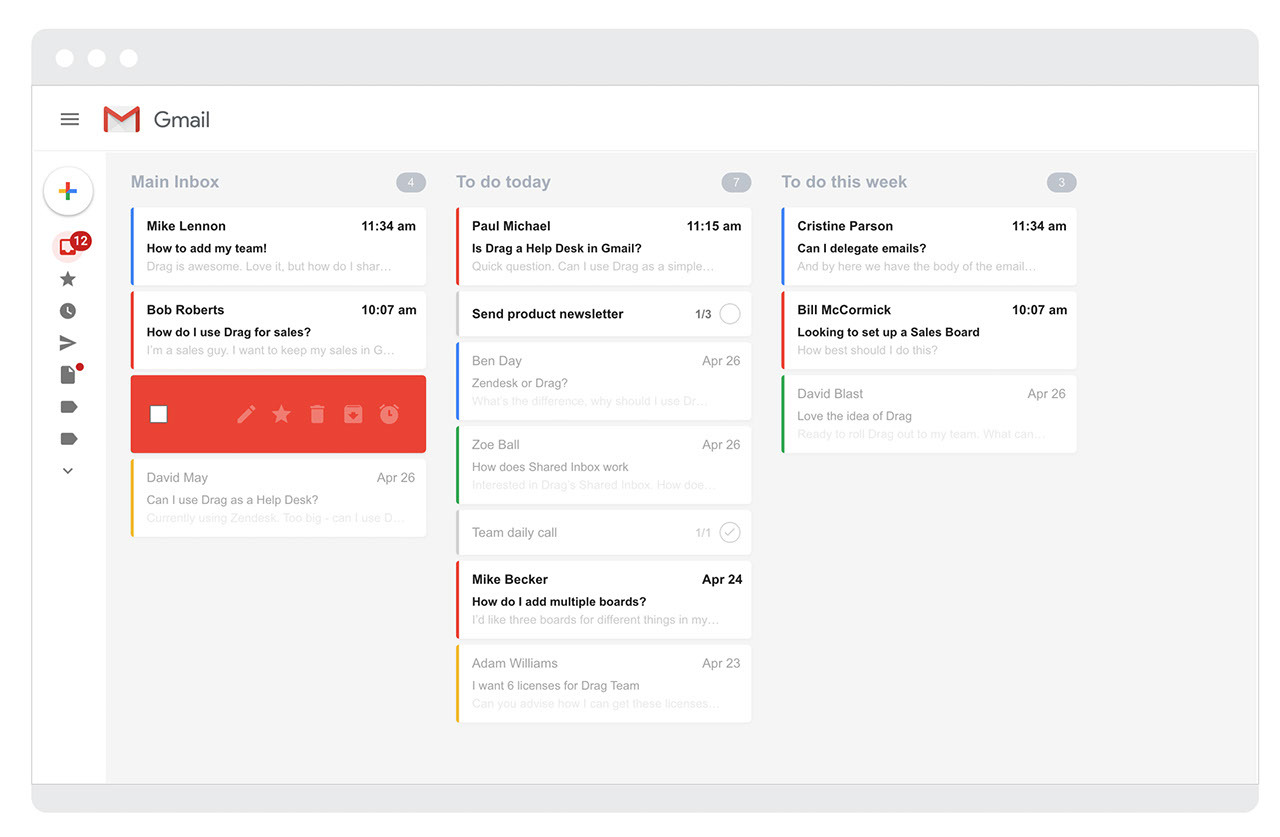This screenshot has height=837, width=1280.
Task: Open Sent arrow icon in sidebar
Action: click(x=68, y=343)
